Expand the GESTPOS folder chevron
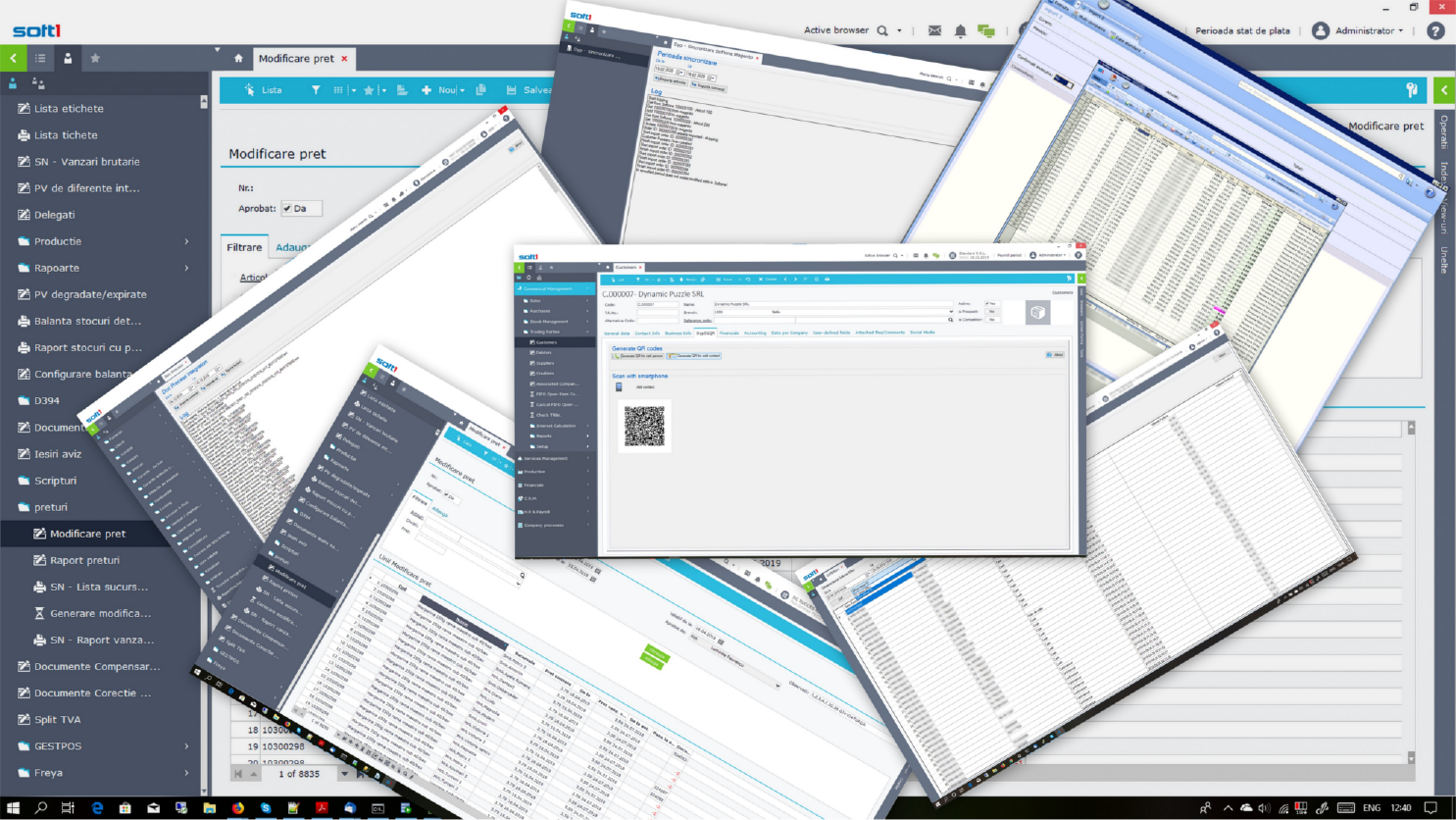Viewport: 1456px width, 820px height. click(186, 746)
